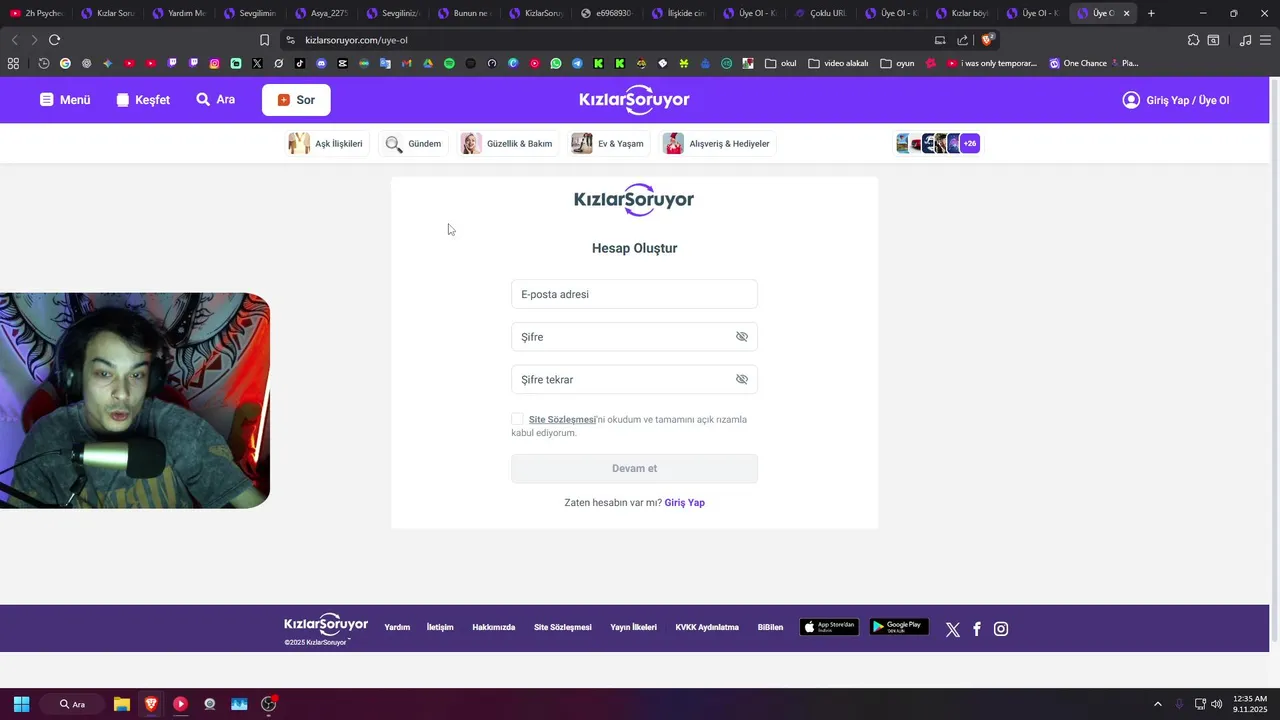Switch to the Asya_2275 tab

321,13
